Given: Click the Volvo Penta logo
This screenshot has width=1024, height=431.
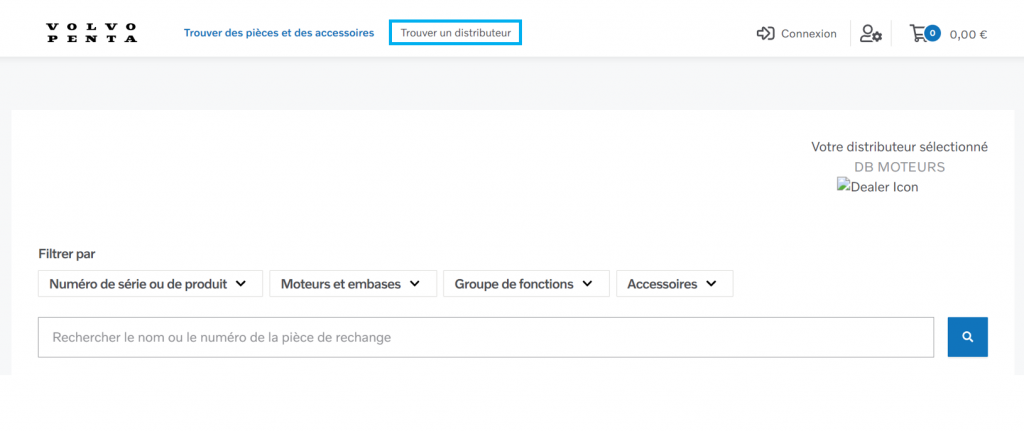Looking at the screenshot, I should point(91,33).
